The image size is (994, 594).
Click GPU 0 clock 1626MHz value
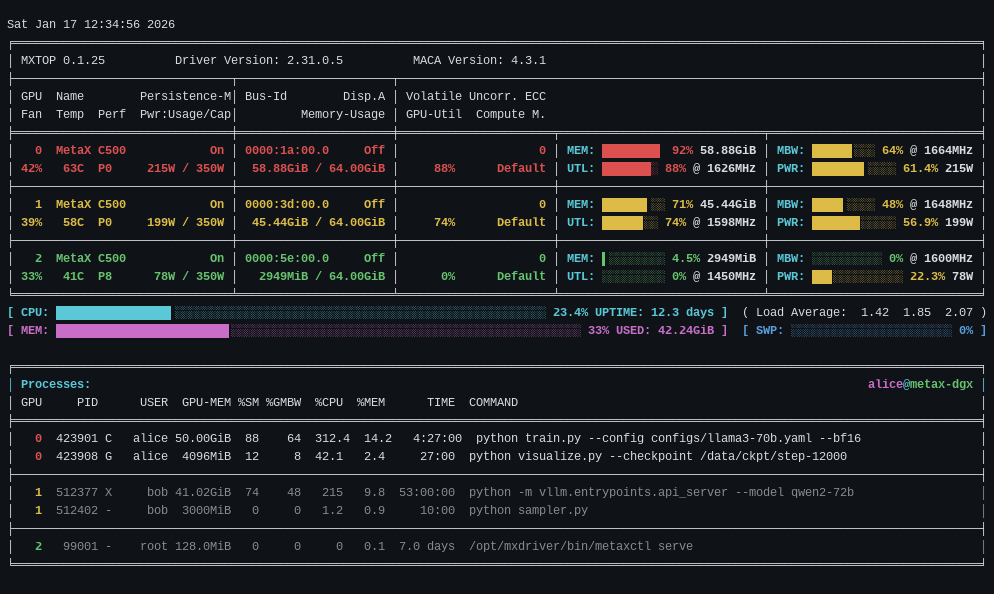tap(731, 168)
